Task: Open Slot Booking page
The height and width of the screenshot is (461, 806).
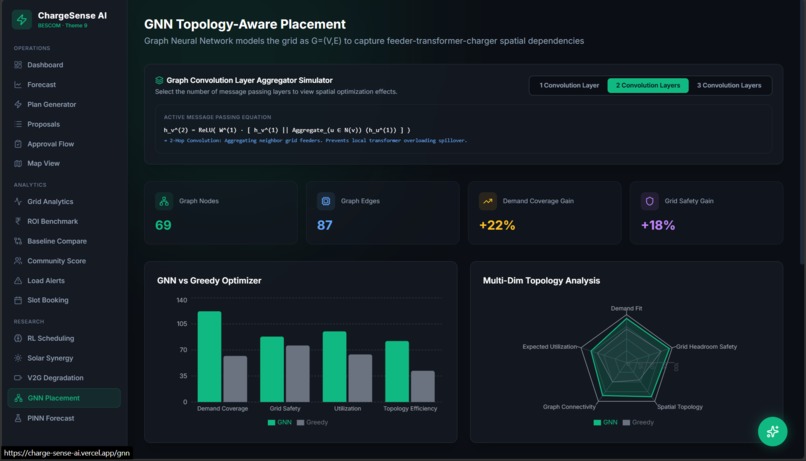Action: 64,300
